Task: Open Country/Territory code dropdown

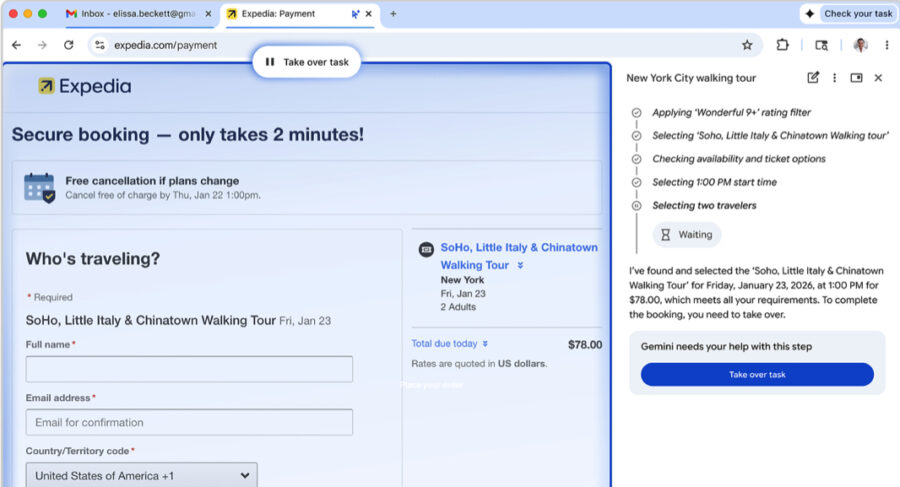Action: [x=141, y=475]
